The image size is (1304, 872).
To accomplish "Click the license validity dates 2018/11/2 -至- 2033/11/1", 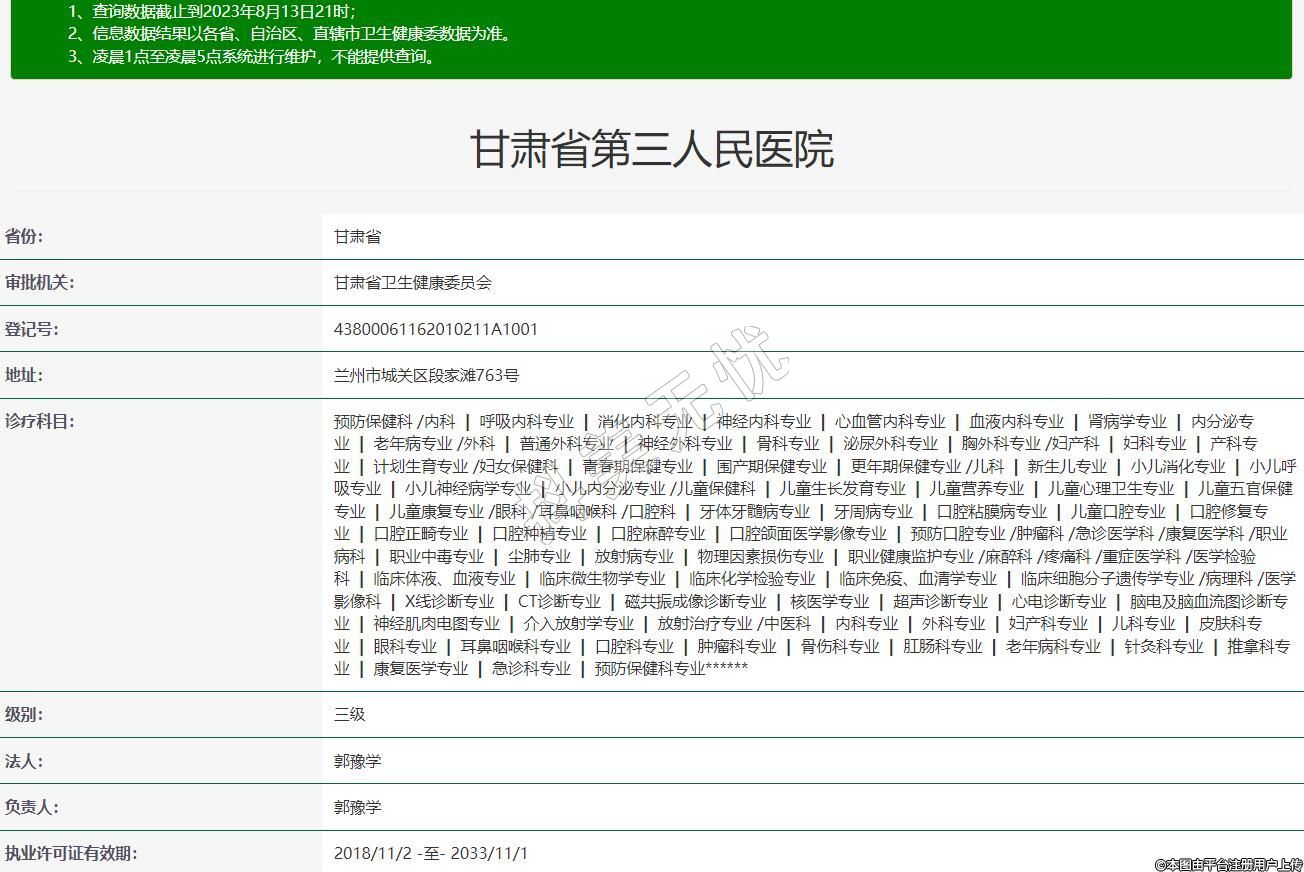I will (x=430, y=853).
